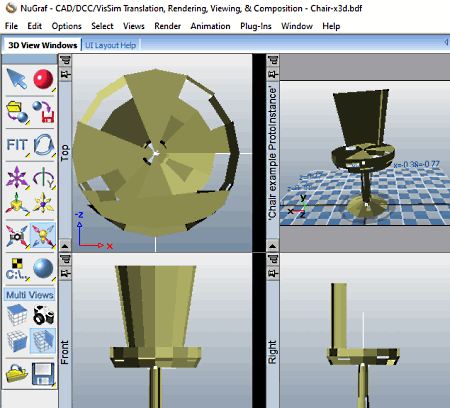Open the Select menu
450x408 pixels.
pos(102,26)
